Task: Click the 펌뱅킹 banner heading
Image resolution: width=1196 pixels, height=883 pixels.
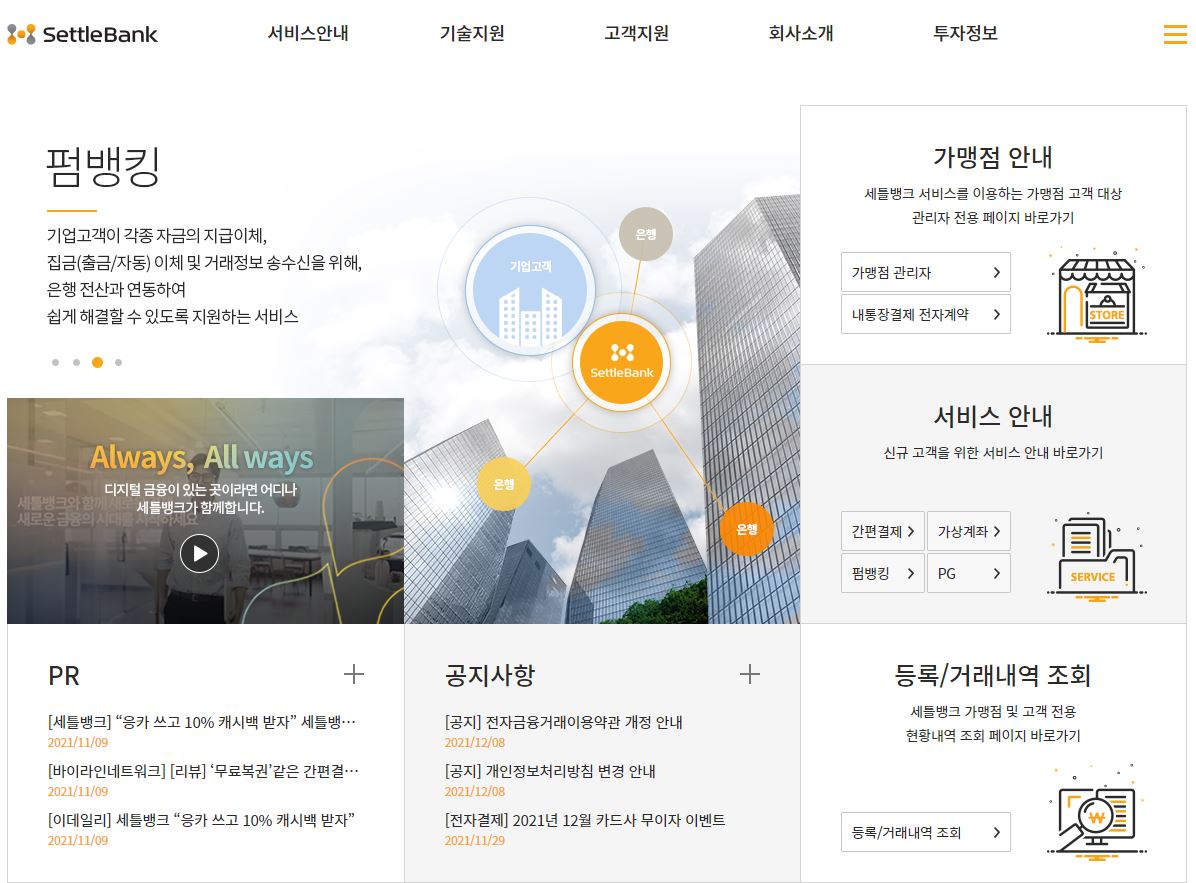Action: tap(103, 167)
